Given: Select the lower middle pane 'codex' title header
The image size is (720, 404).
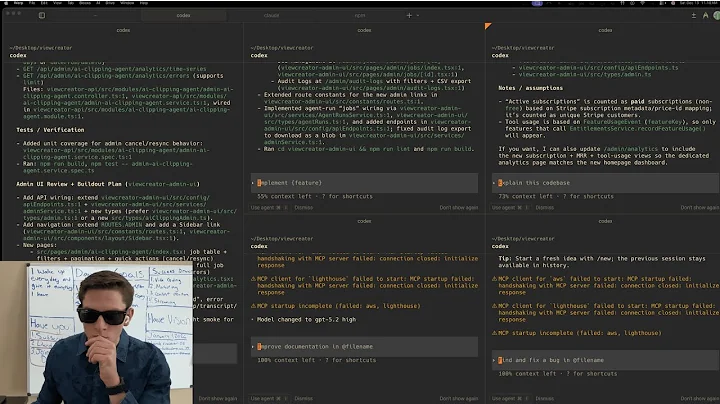Looking at the screenshot, I should 364,221.
